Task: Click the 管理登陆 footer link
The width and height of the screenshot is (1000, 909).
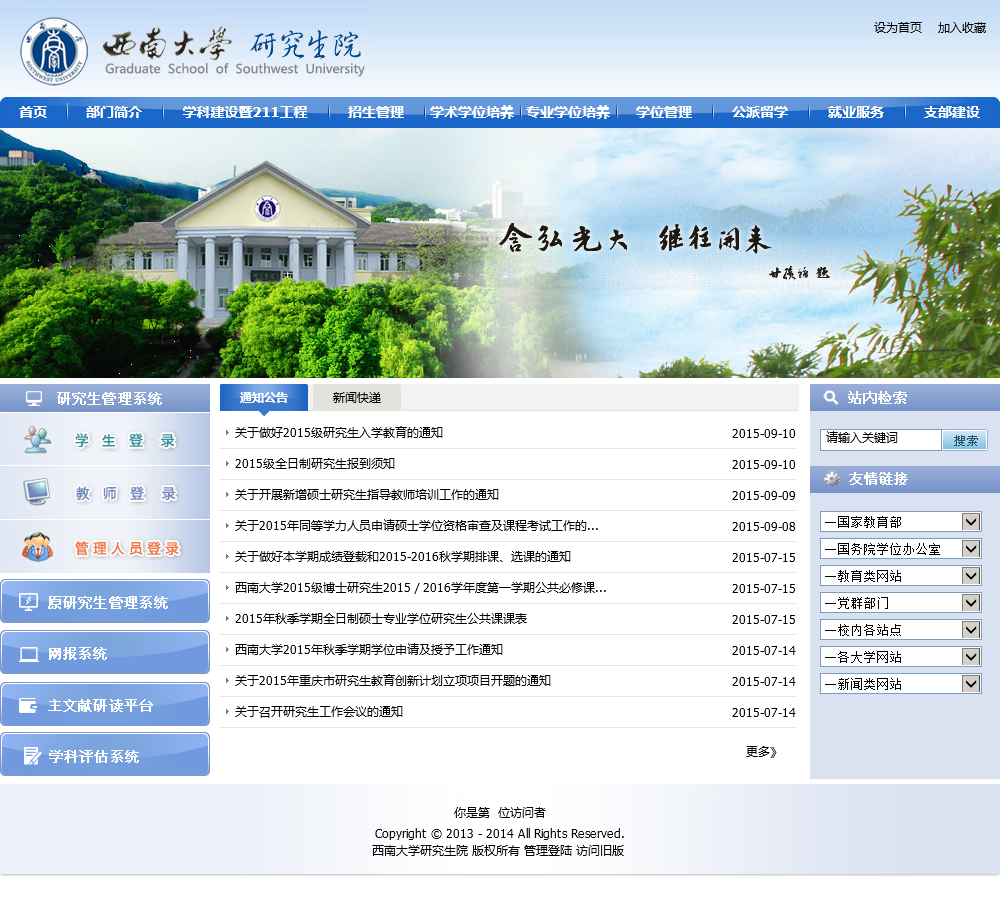Action: point(548,851)
